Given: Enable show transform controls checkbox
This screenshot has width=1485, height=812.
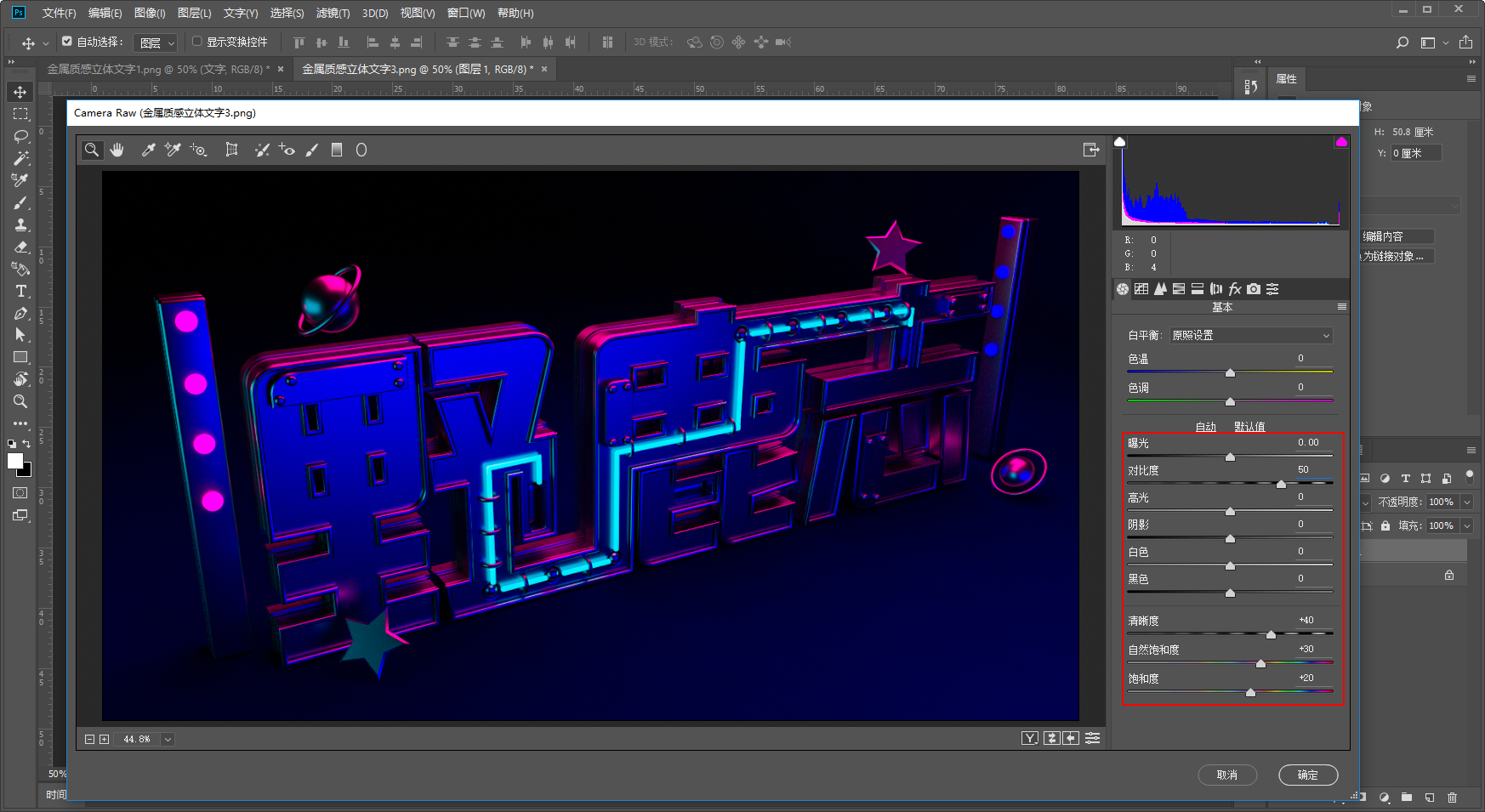Looking at the screenshot, I should [x=197, y=41].
